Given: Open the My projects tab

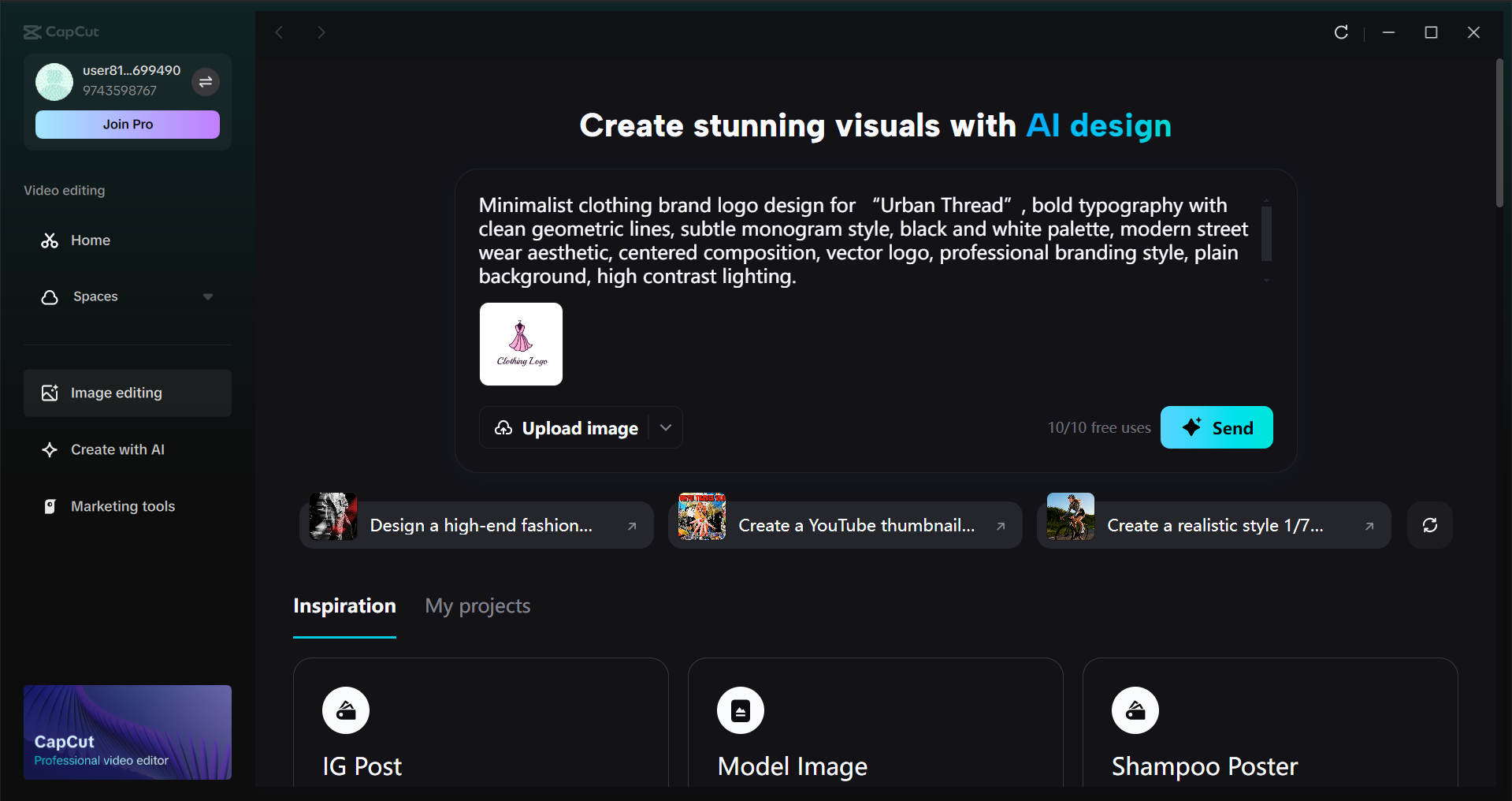Looking at the screenshot, I should click(x=477, y=605).
